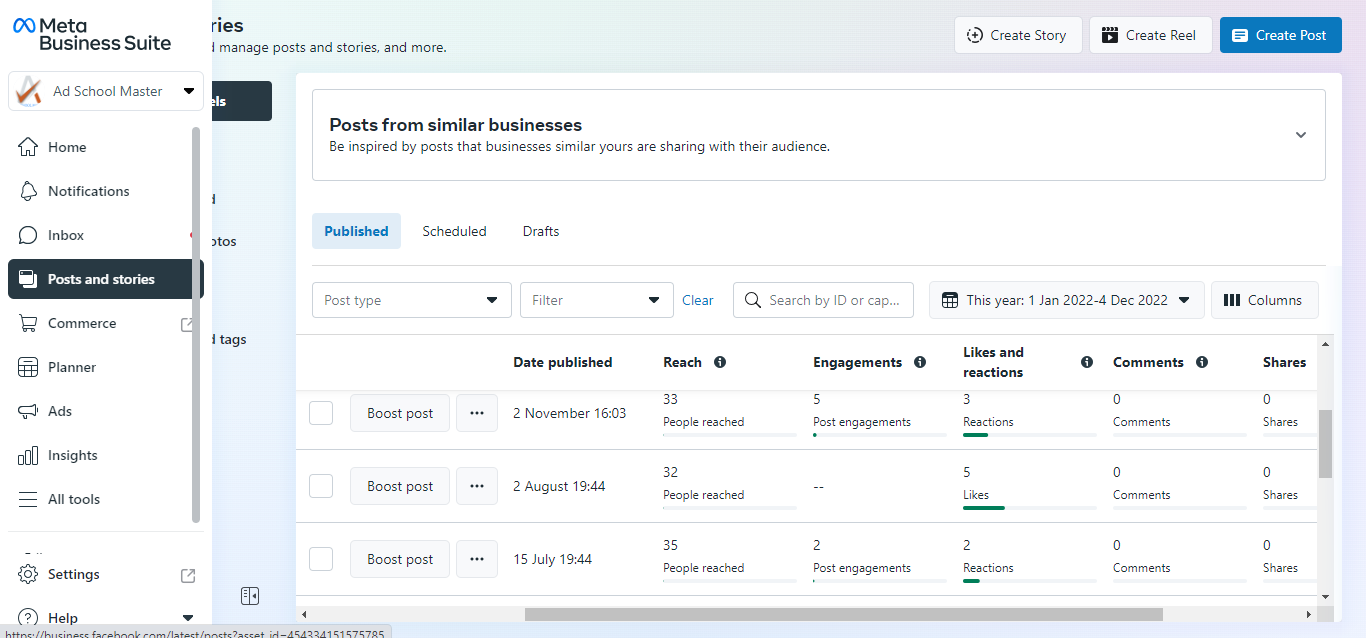Expand Posts from similar businesses section
The height and width of the screenshot is (638, 1366).
click(1301, 135)
